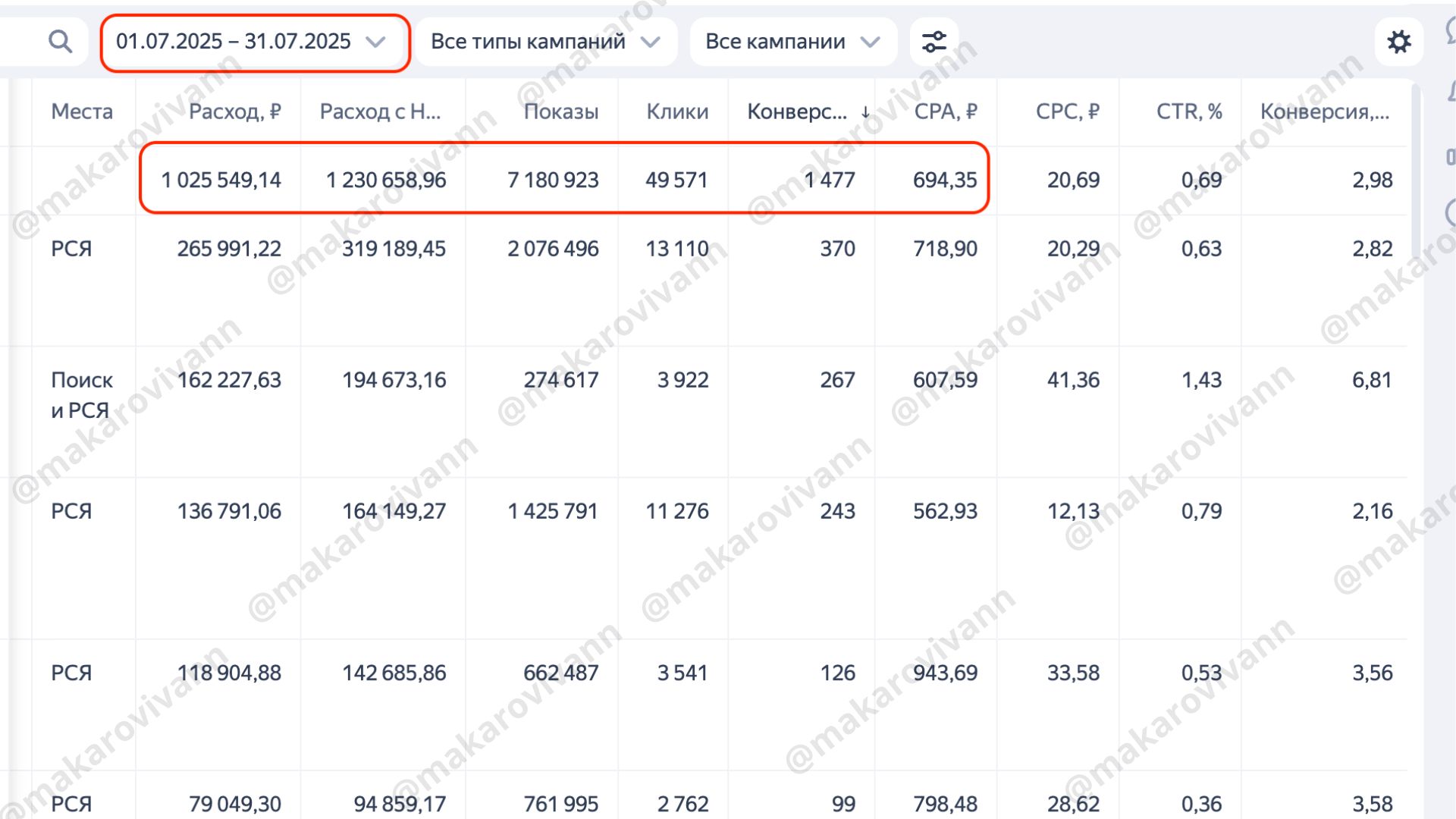Screen dimensions: 1456x819
Task: Click the CTR, % column header
Action: 1188,111
